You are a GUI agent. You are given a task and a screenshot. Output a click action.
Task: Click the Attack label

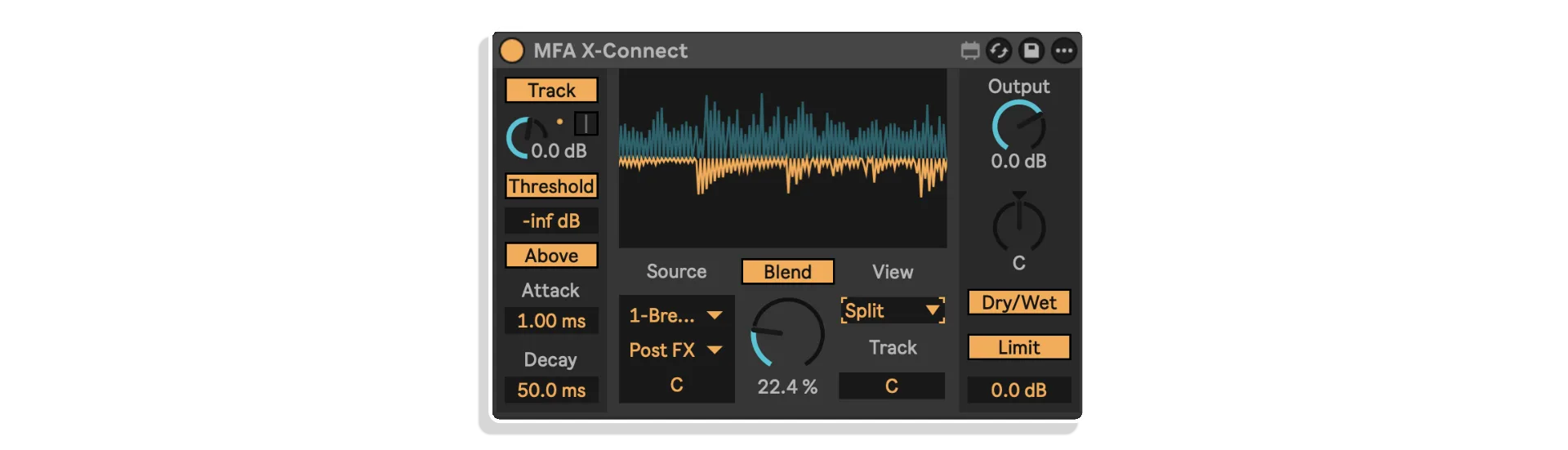tap(550, 291)
